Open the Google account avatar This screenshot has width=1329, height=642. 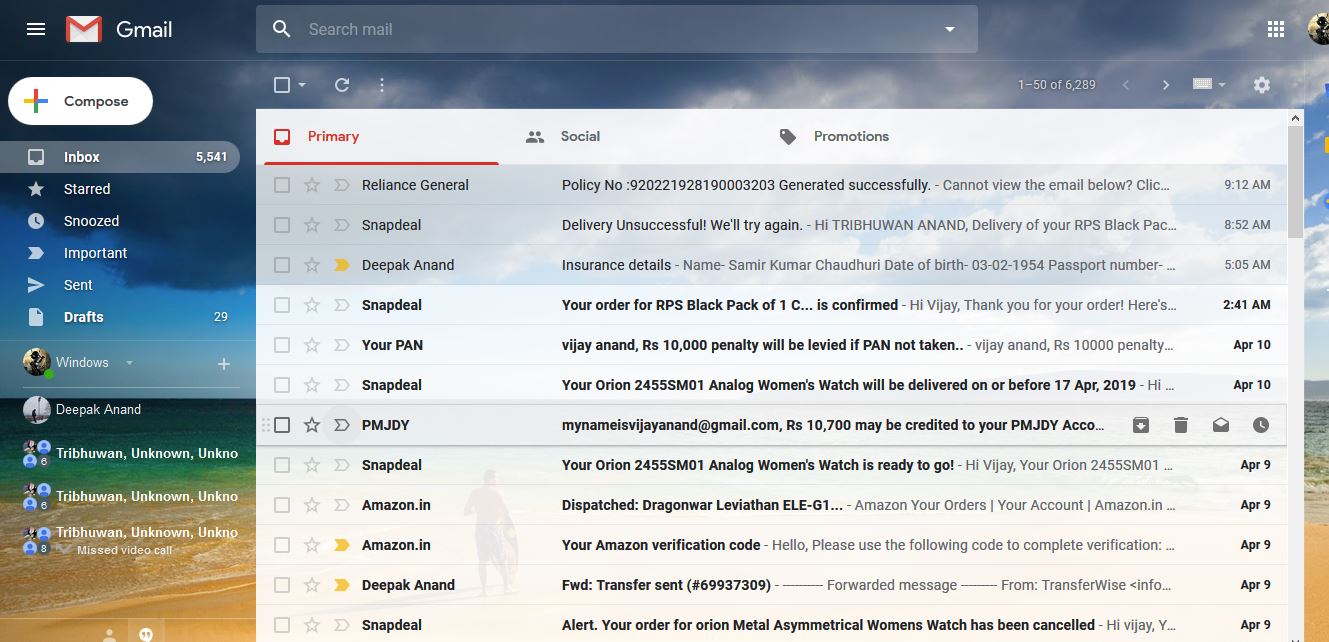coord(1319,29)
